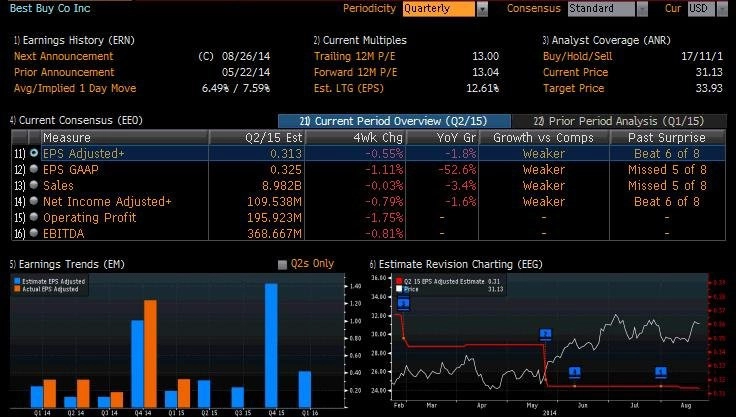This screenshot has width=736, height=417.
Task: Select the EPS Adjusted+ radio button
Action: [34, 153]
